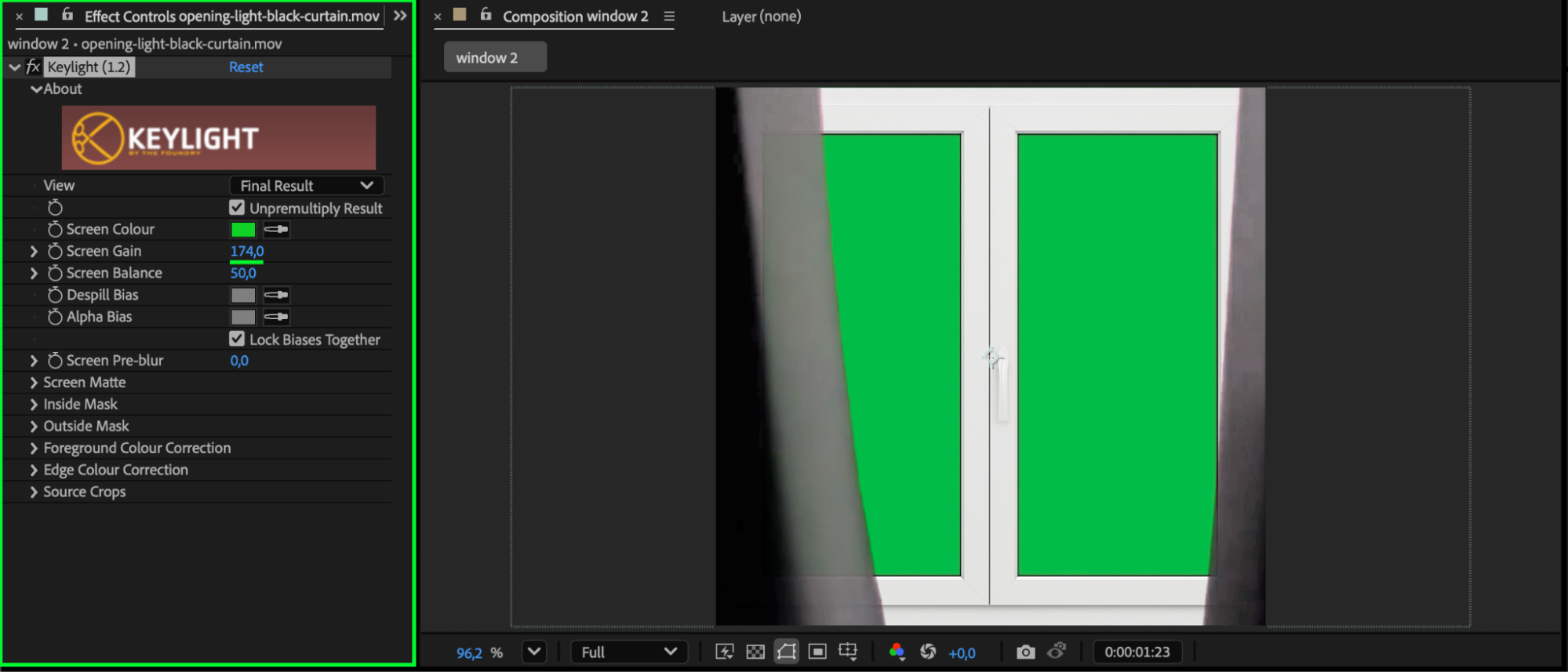The width and height of the screenshot is (1568, 672).
Task: Click the Region of Interest icon
Action: pyautogui.click(x=817, y=652)
